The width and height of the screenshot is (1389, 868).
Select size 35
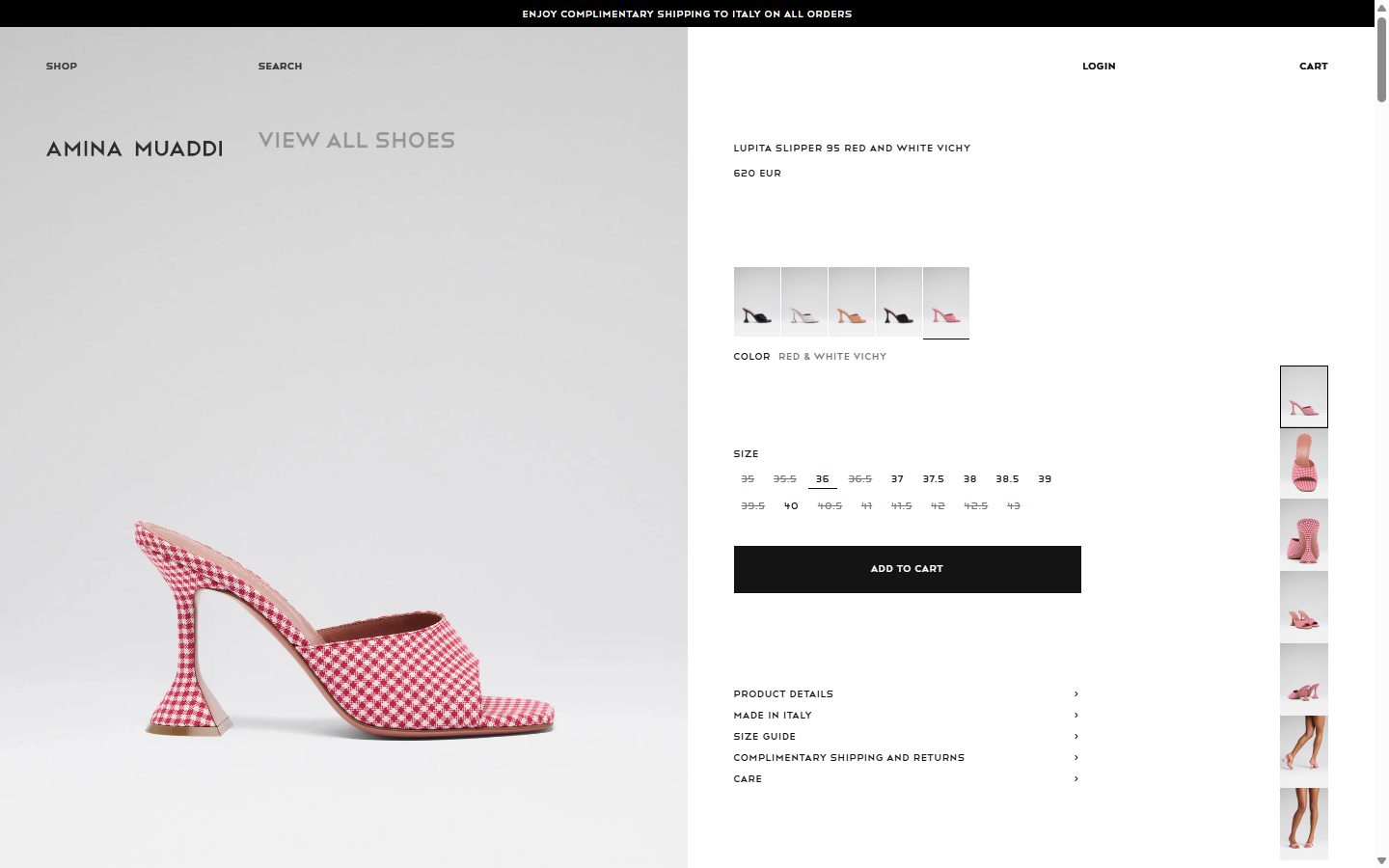[748, 479]
